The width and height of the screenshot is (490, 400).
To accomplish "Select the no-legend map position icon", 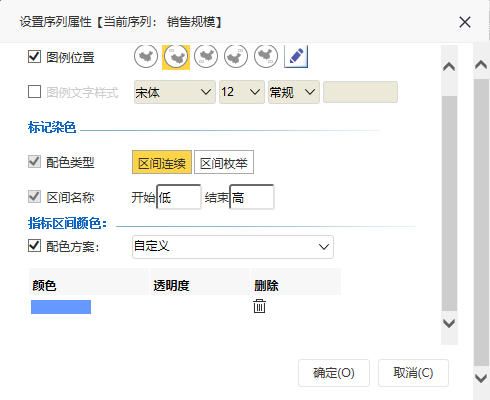I will pyautogui.click(x=146, y=57).
